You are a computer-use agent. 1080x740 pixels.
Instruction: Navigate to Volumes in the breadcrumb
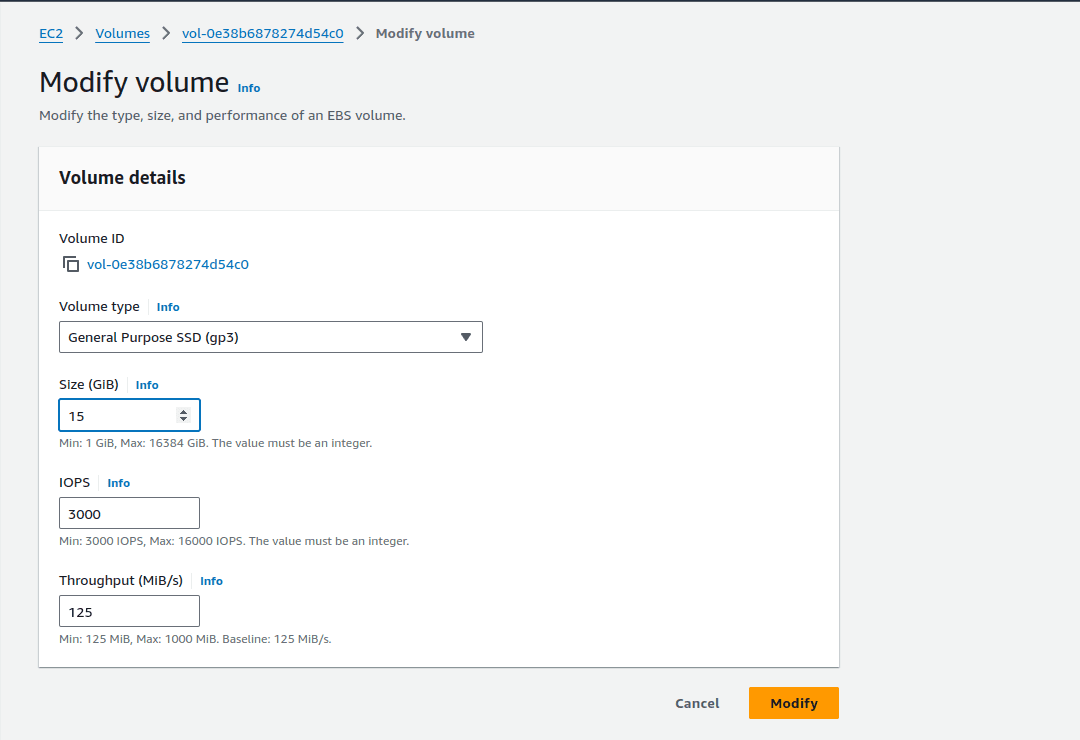click(122, 34)
